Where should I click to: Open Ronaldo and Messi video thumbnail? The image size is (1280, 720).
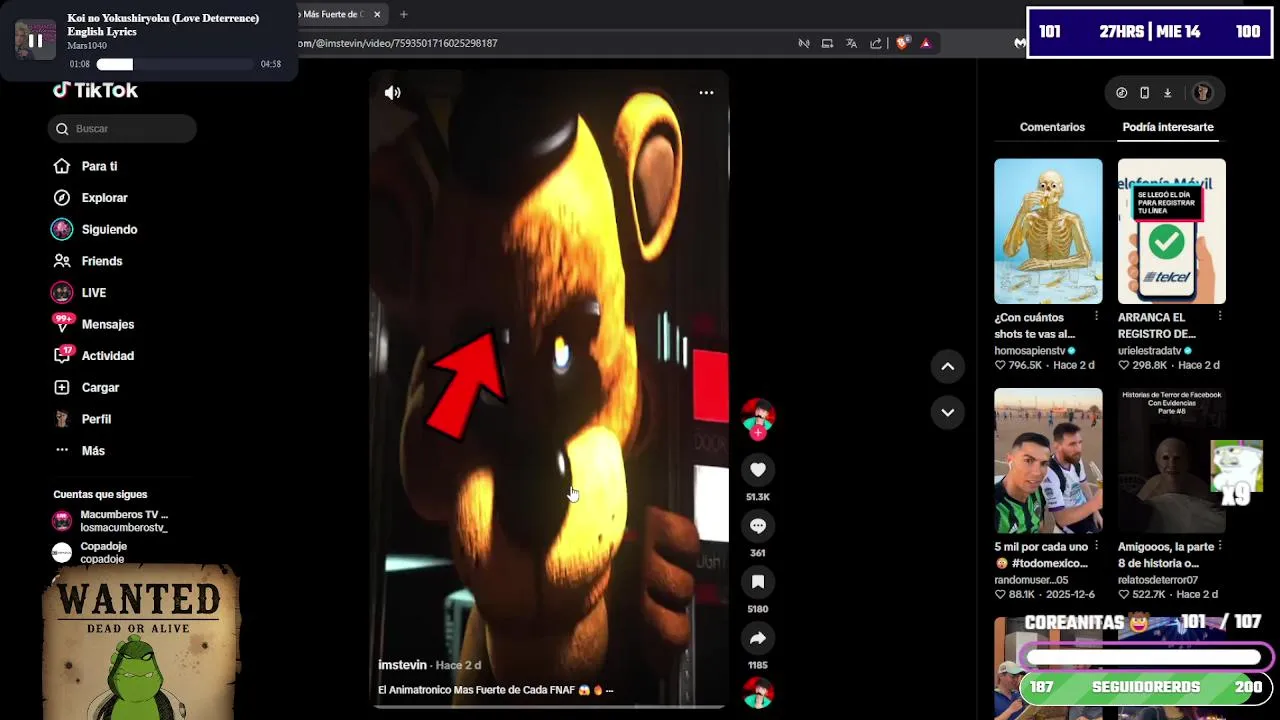click(x=1048, y=461)
